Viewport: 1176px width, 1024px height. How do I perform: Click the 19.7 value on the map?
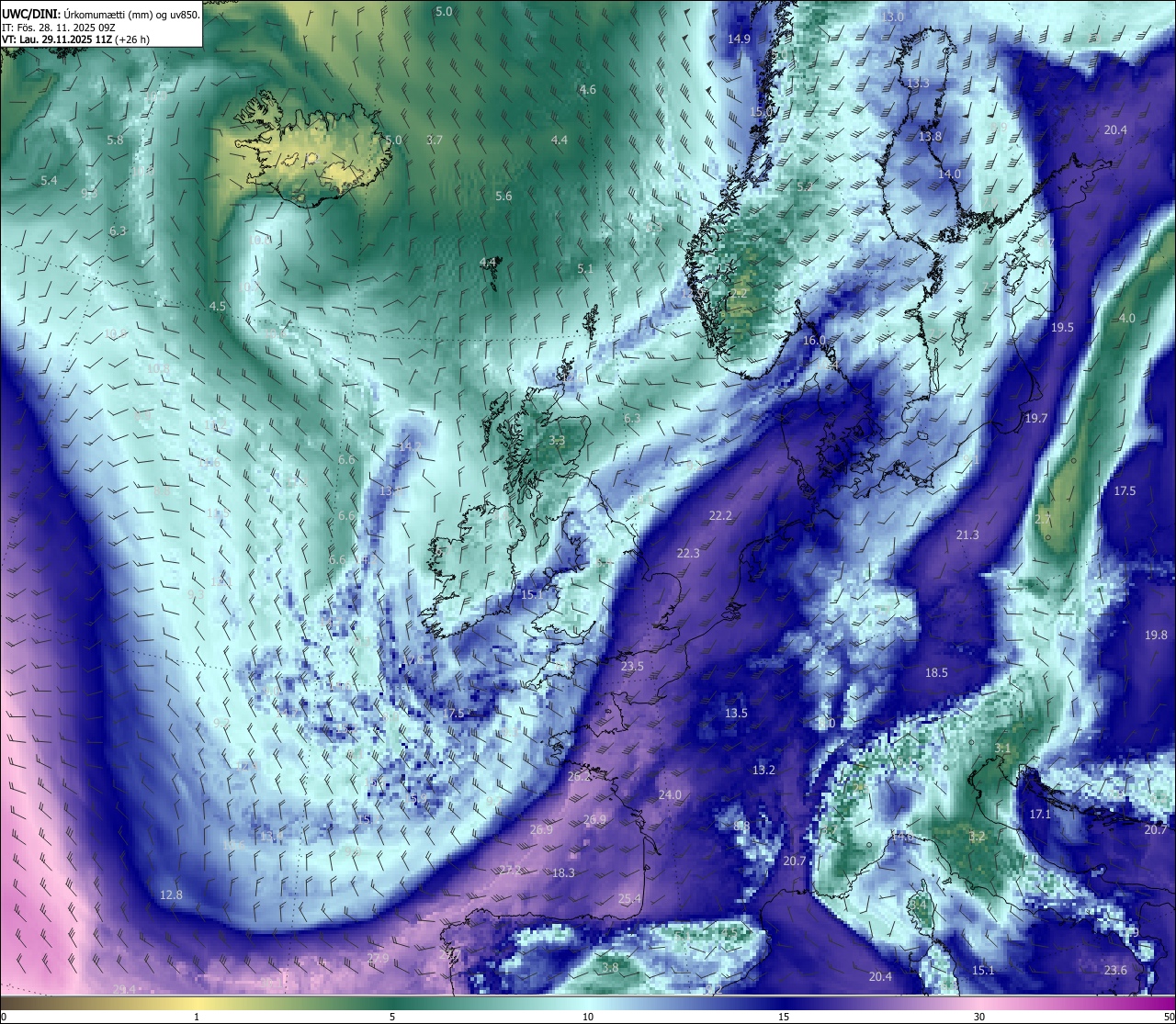pyautogui.click(x=1035, y=419)
